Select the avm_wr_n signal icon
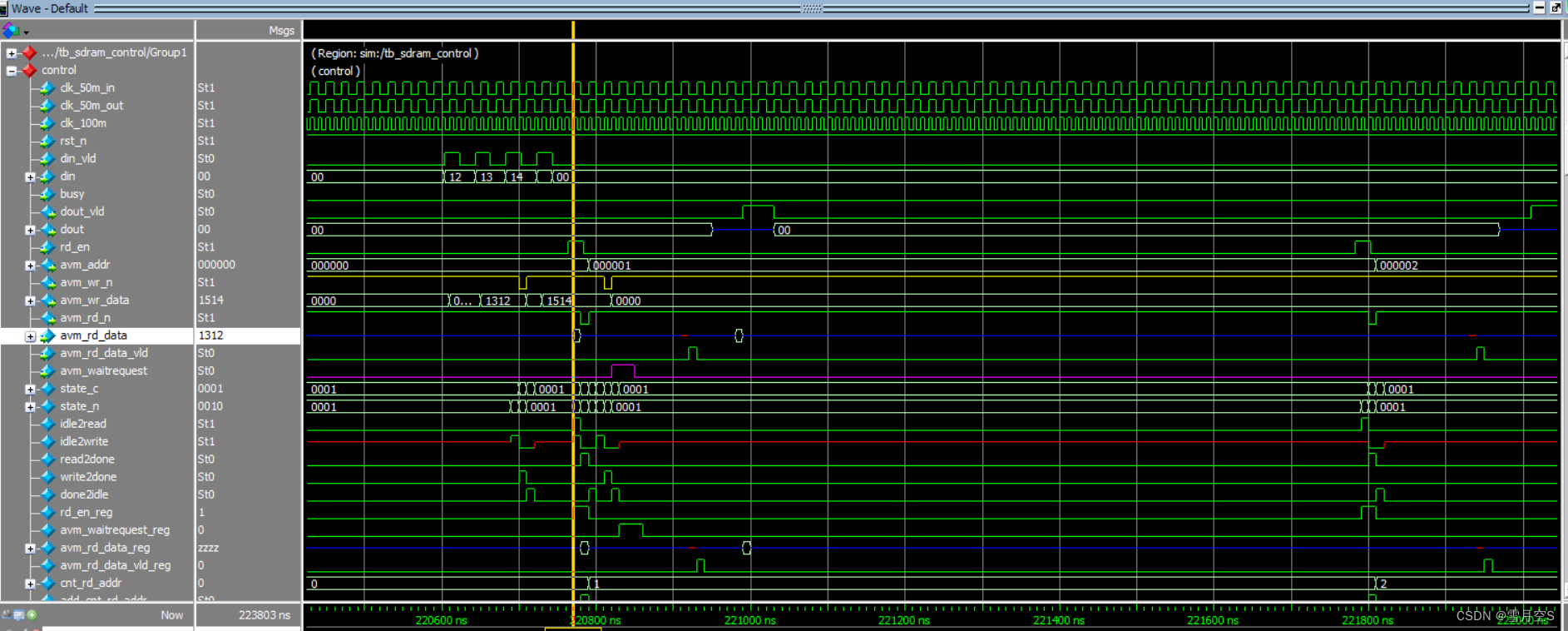The height and width of the screenshot is (631, 1568). click(47, 283)
